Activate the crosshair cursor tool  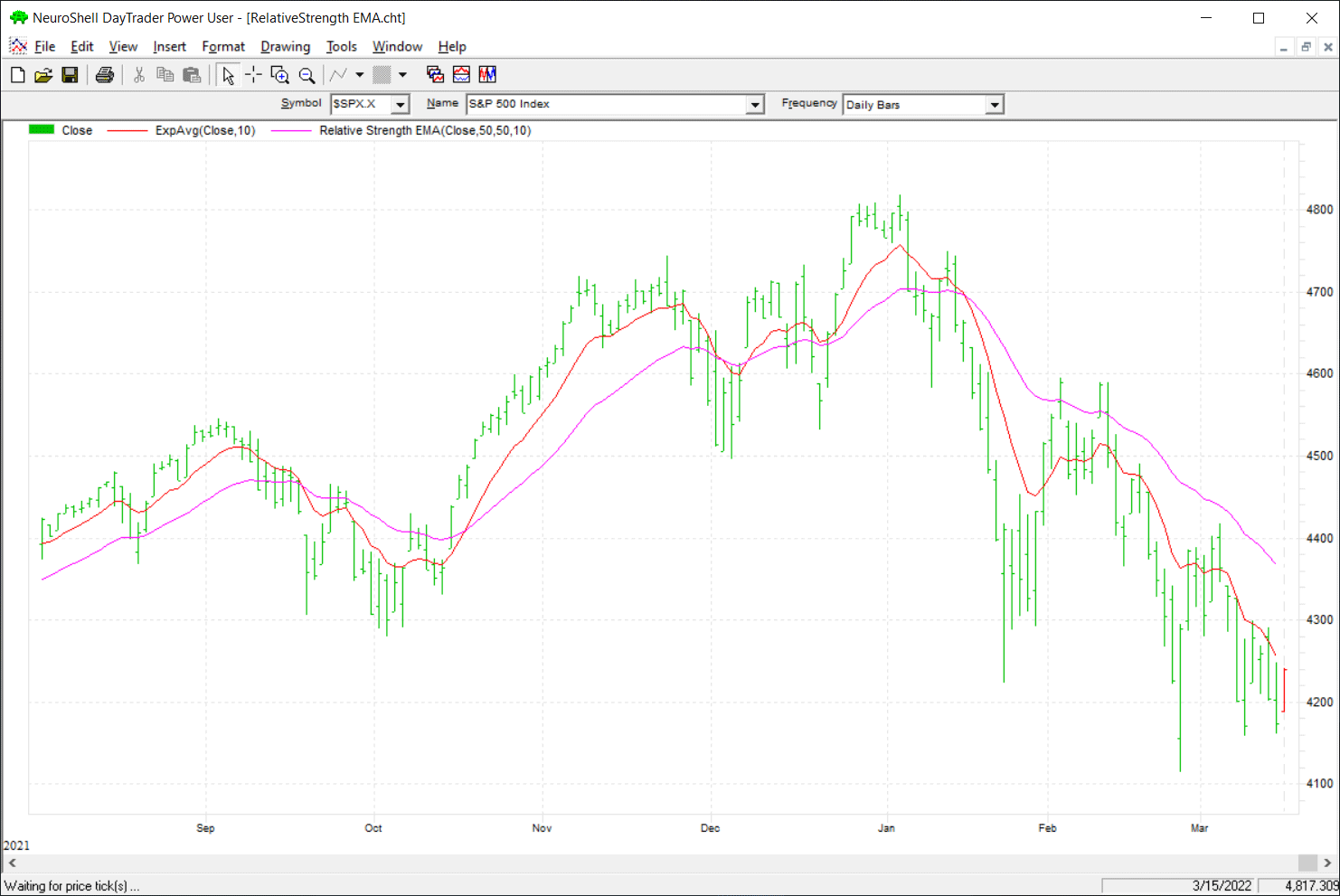(254, 75)
